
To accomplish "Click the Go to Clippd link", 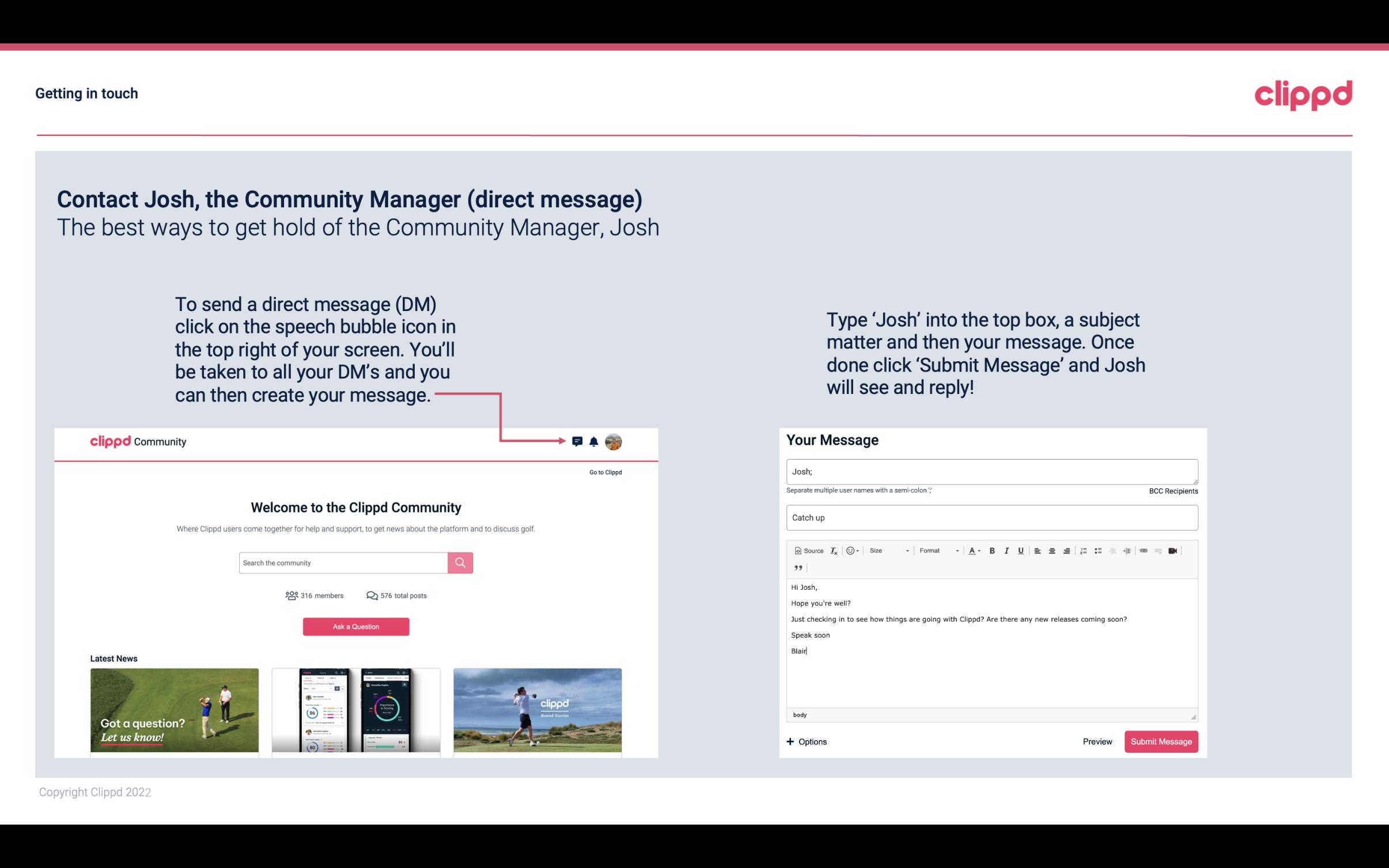I will click(x=605, y=472).
